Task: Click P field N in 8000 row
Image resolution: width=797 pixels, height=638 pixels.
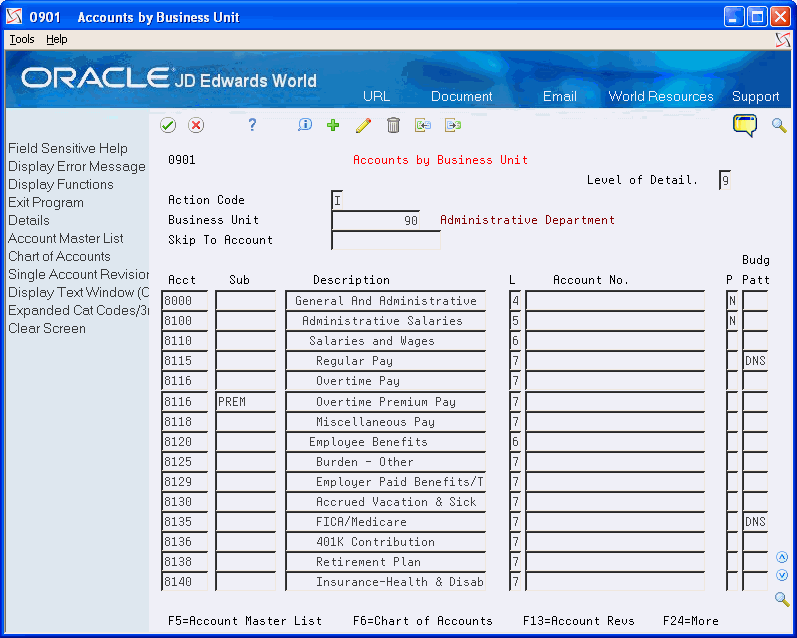Action: (x=732, y=300)
